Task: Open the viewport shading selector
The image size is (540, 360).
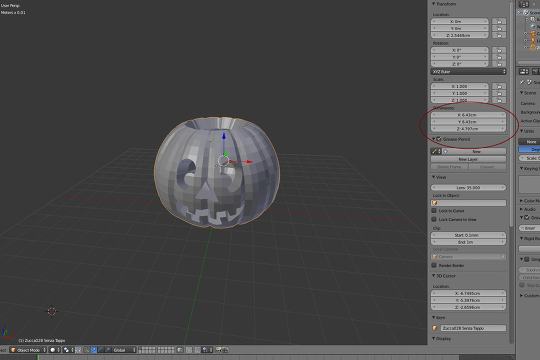Action: pos(54,350)
